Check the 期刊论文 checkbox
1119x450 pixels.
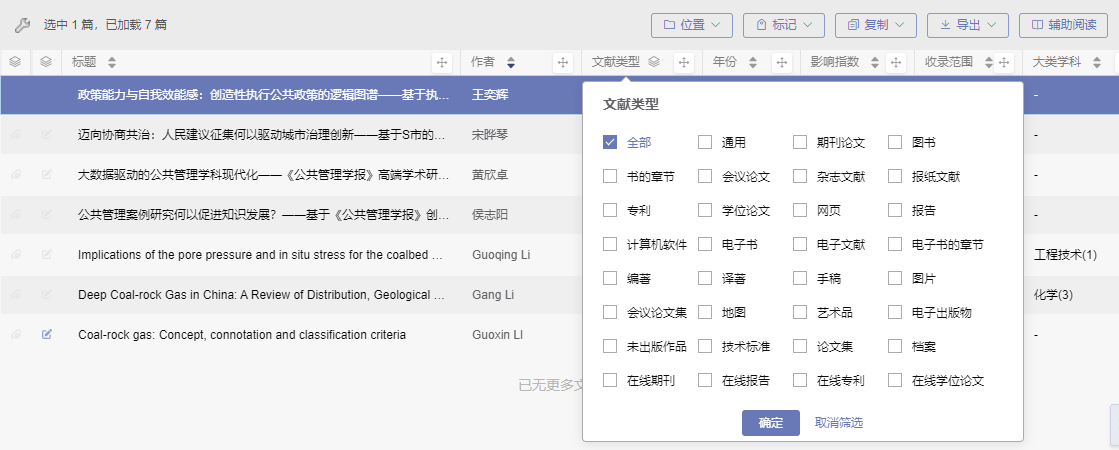800,142
